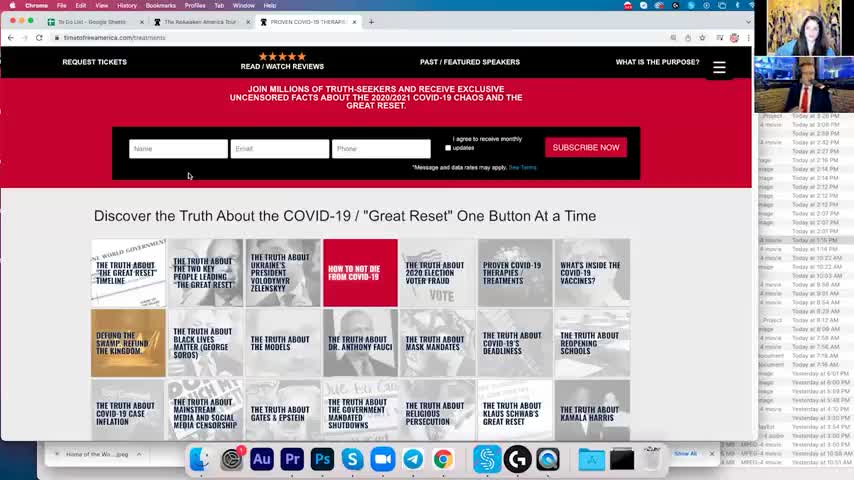This screenshot has height=480, width=854.
Task: Open the Apple menu
Action: coord(12,5)
